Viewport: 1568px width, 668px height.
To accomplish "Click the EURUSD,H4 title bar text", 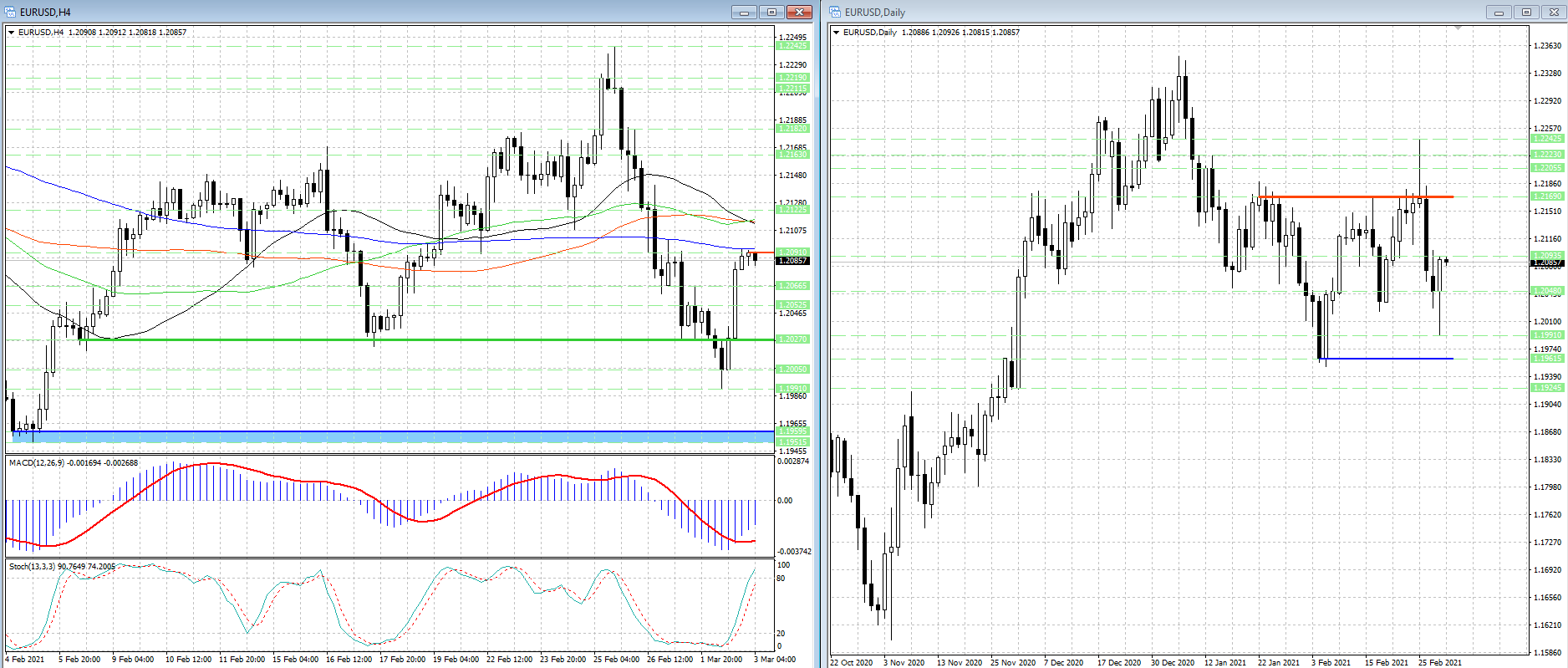I will [45, 13].
